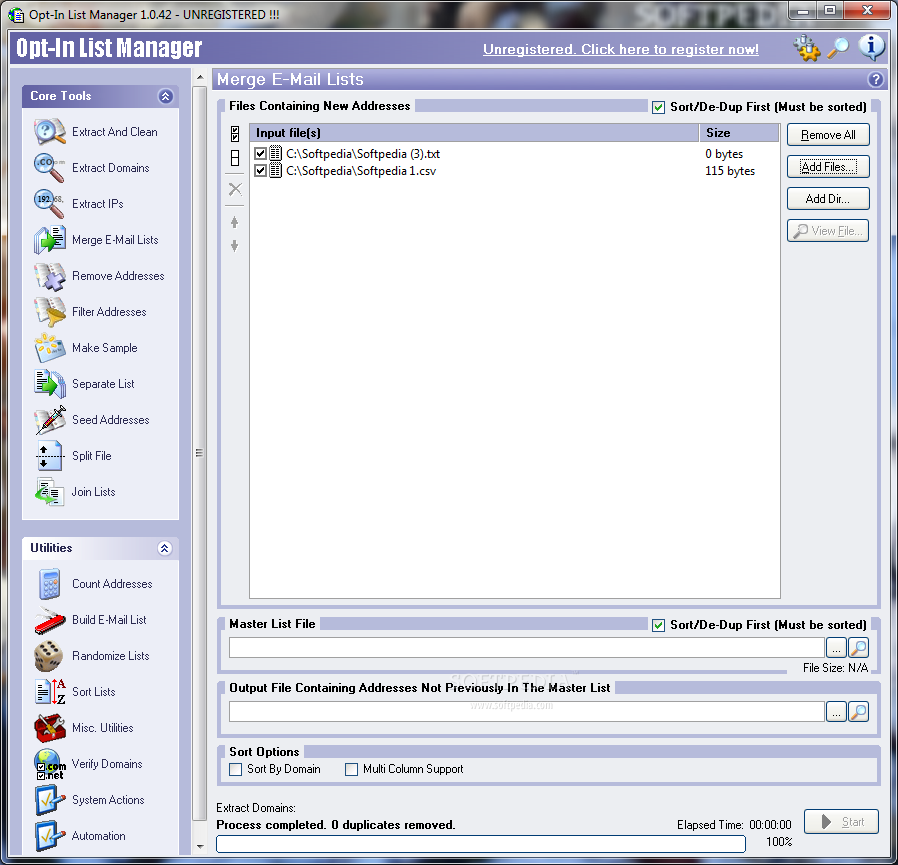Viewport: 898px width, 865px height.
Task: Click the sidebar splitter grip handle
Action: click(x=199, y=453)
